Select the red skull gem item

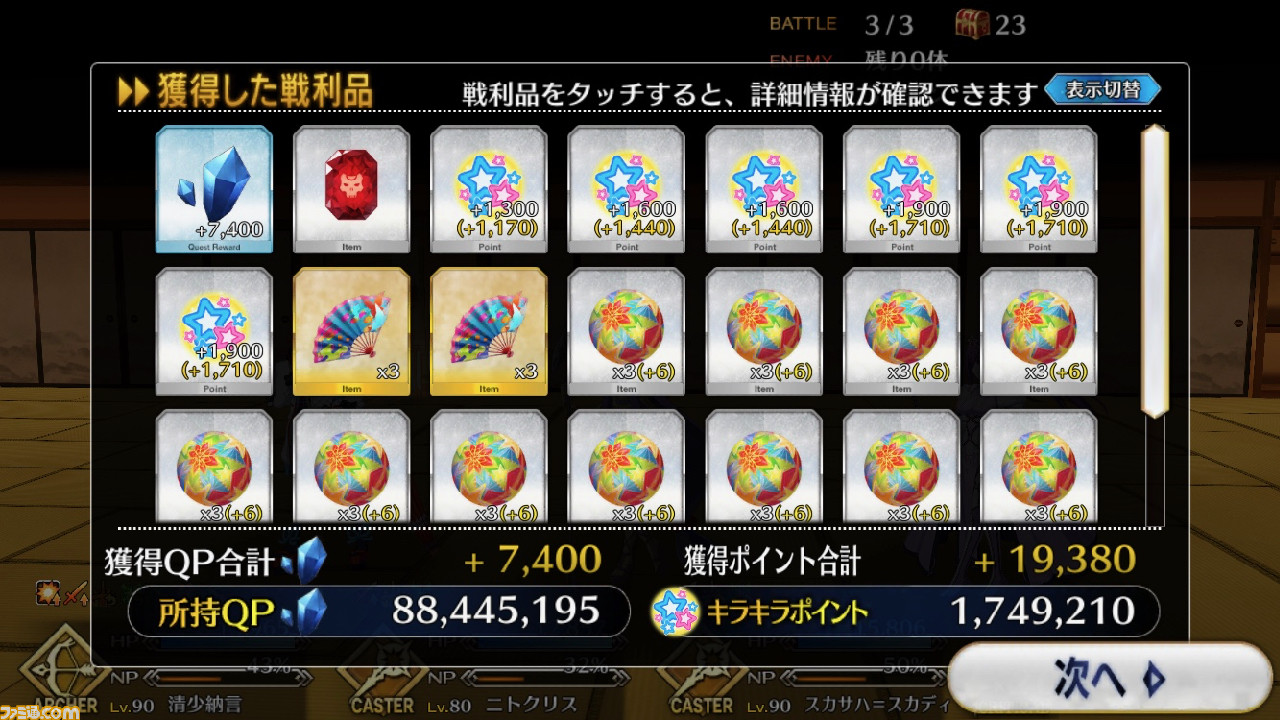click(x=351, y=190)
